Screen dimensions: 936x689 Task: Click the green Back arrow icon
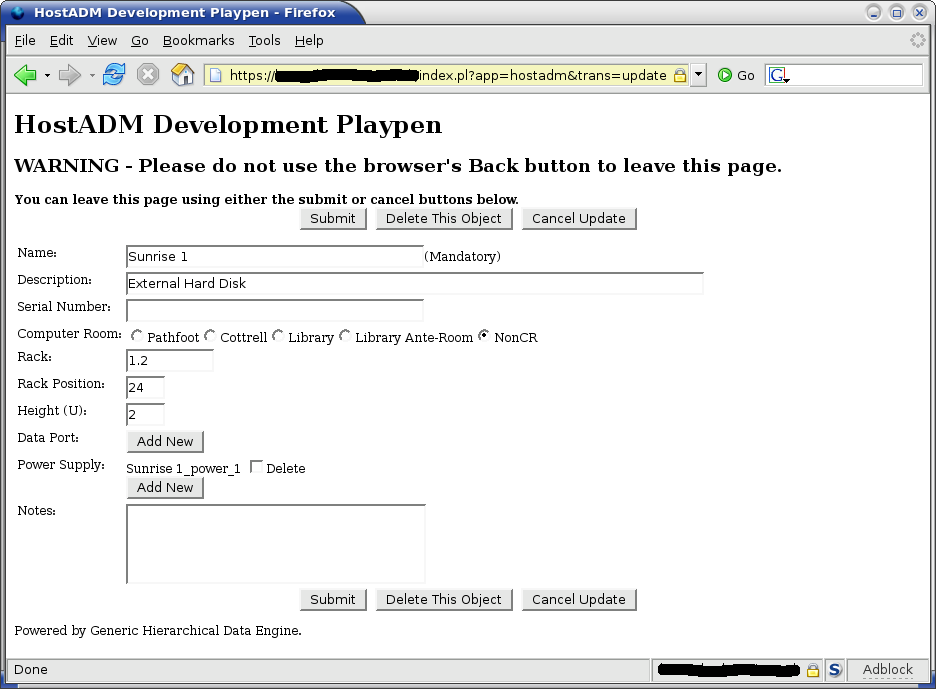pos(25,75)
